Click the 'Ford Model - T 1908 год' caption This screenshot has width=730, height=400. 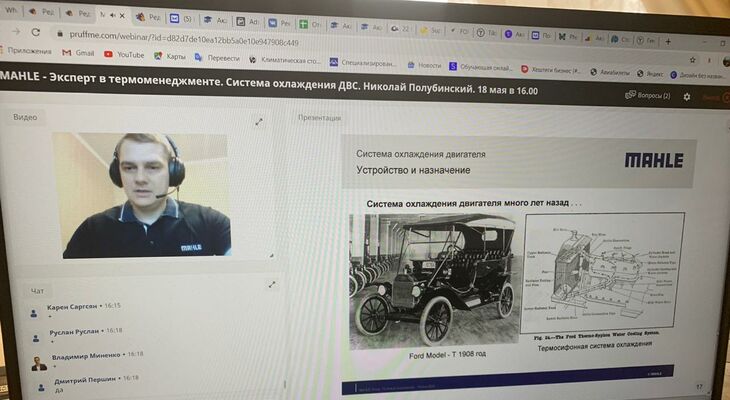(447, 355)
